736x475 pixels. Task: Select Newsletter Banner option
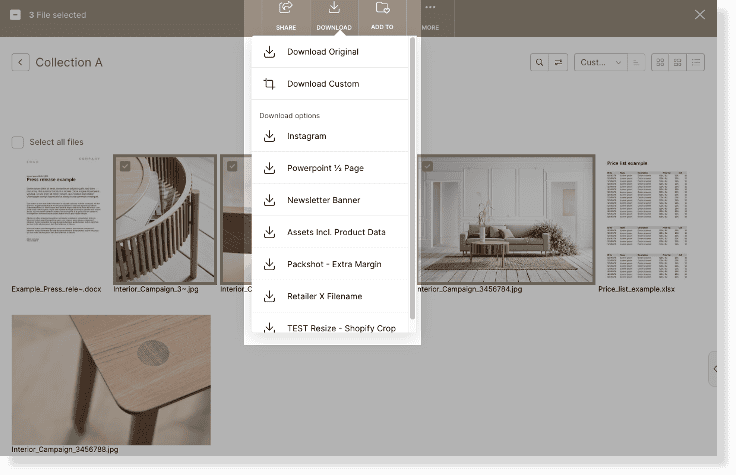tap(330, 200)
